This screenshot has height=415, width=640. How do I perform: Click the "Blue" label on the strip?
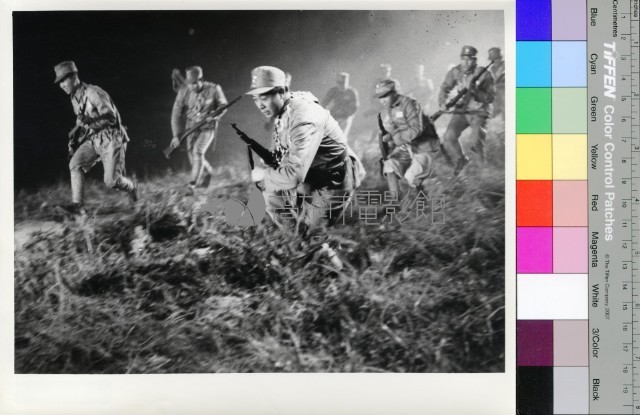pos(593,17)
